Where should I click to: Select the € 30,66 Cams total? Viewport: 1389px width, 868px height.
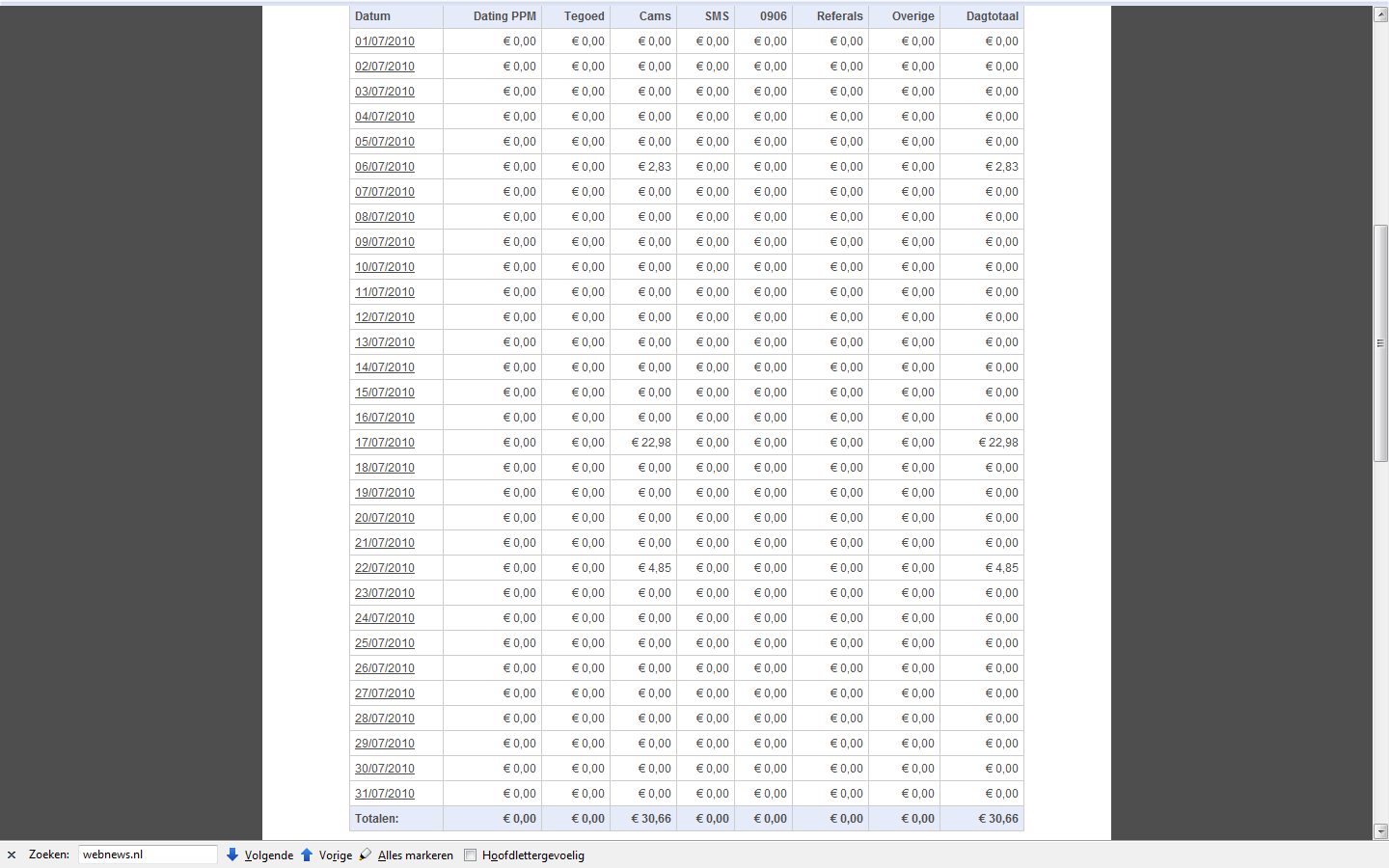pyautogui.click(x=651, y=819)
